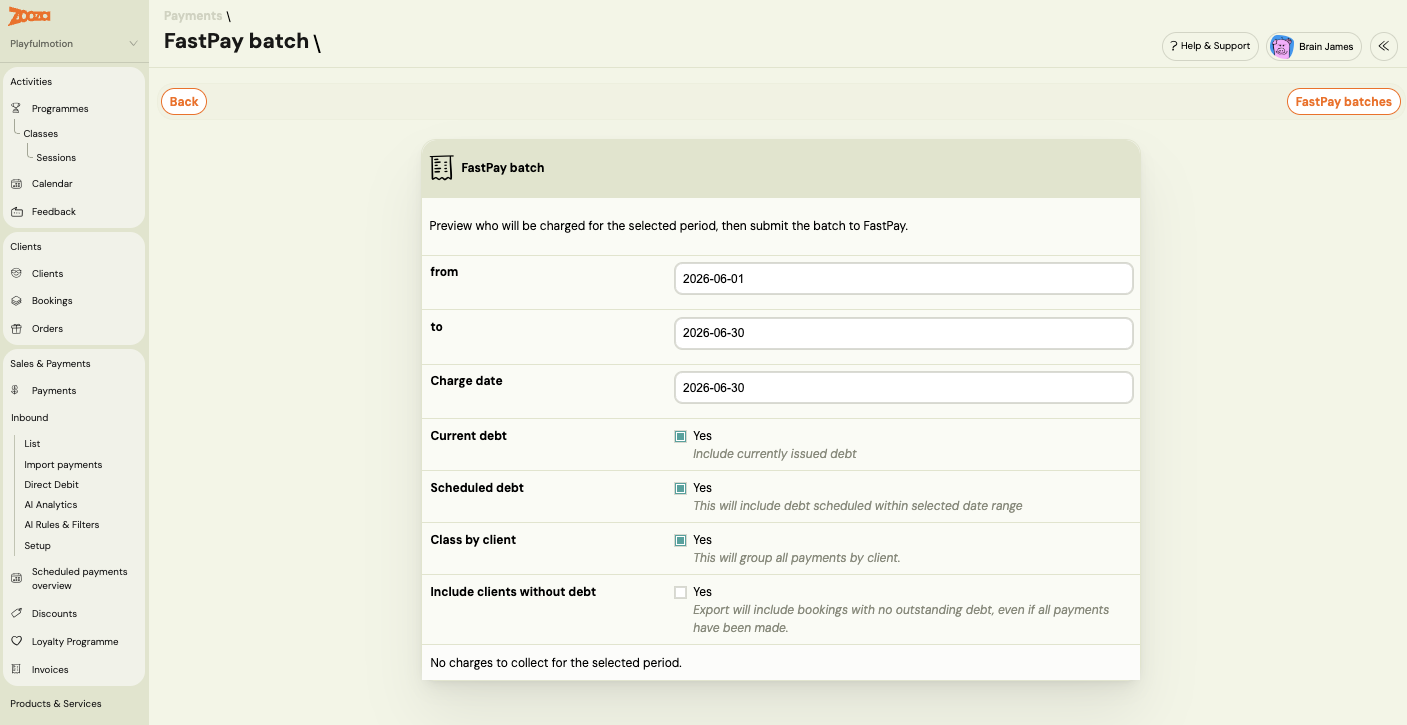The image size is (1407, 725).
Task: Click Brain James avatar picture
Action: point(1282,46)
